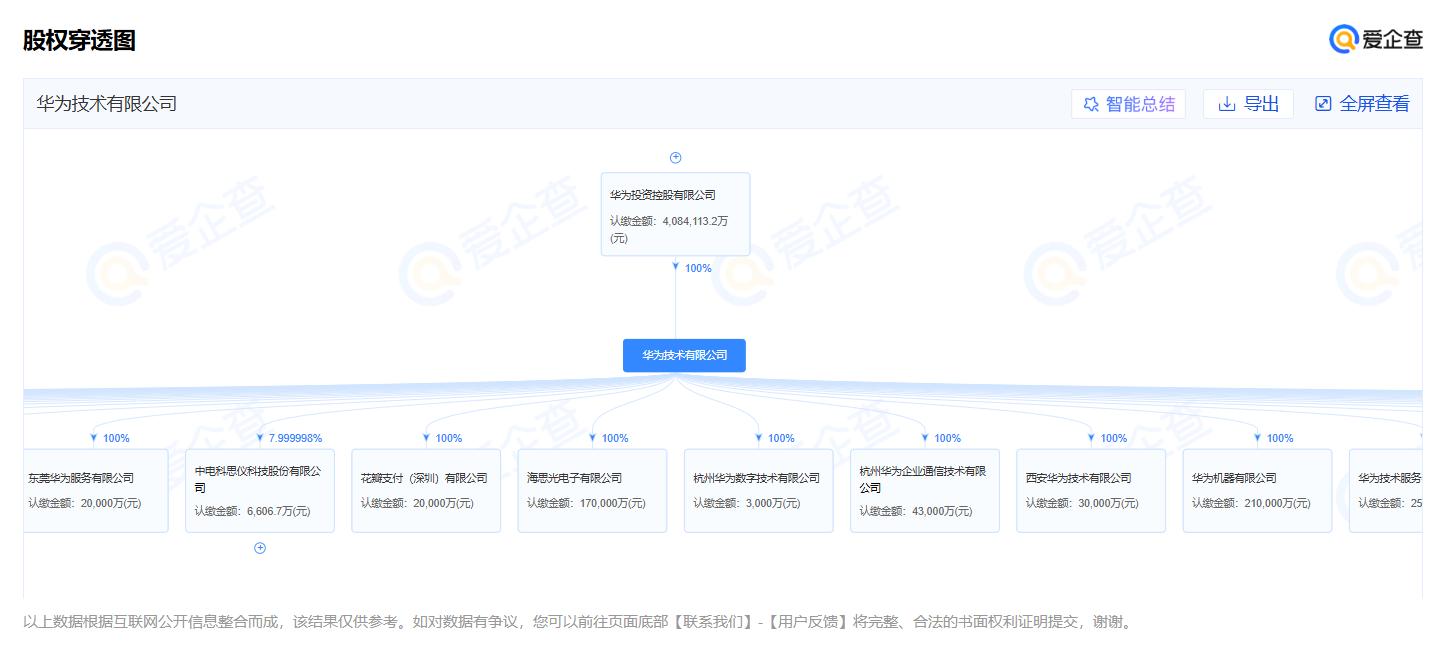The width and height of the screenshot is (1449, 656).
Task: Open the 华为机器有限公司 card
Action: (x=1257, y=490)
